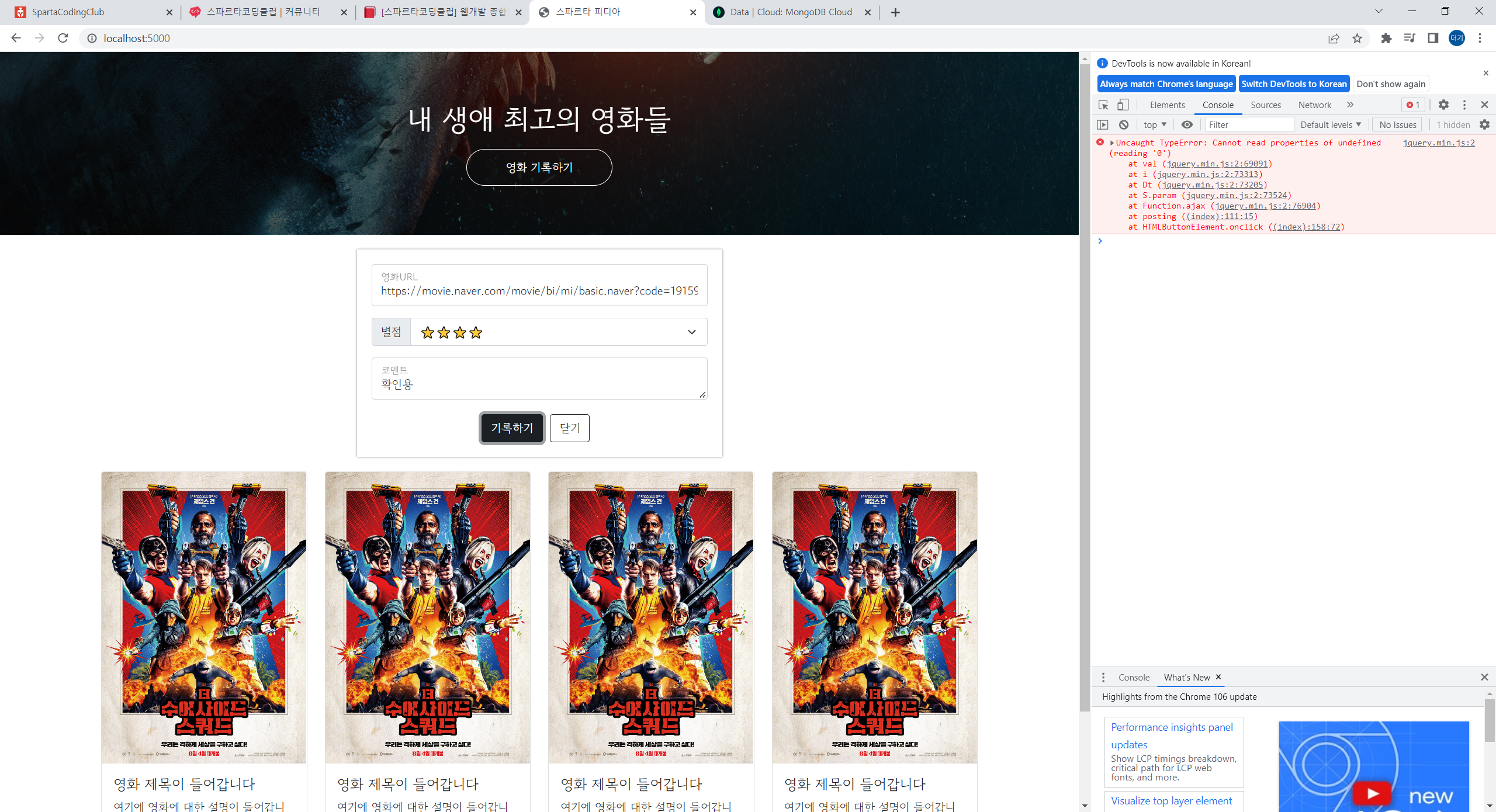Click Always match Chrome's language
This screenshot has width=1496, height=812.
1166,84
